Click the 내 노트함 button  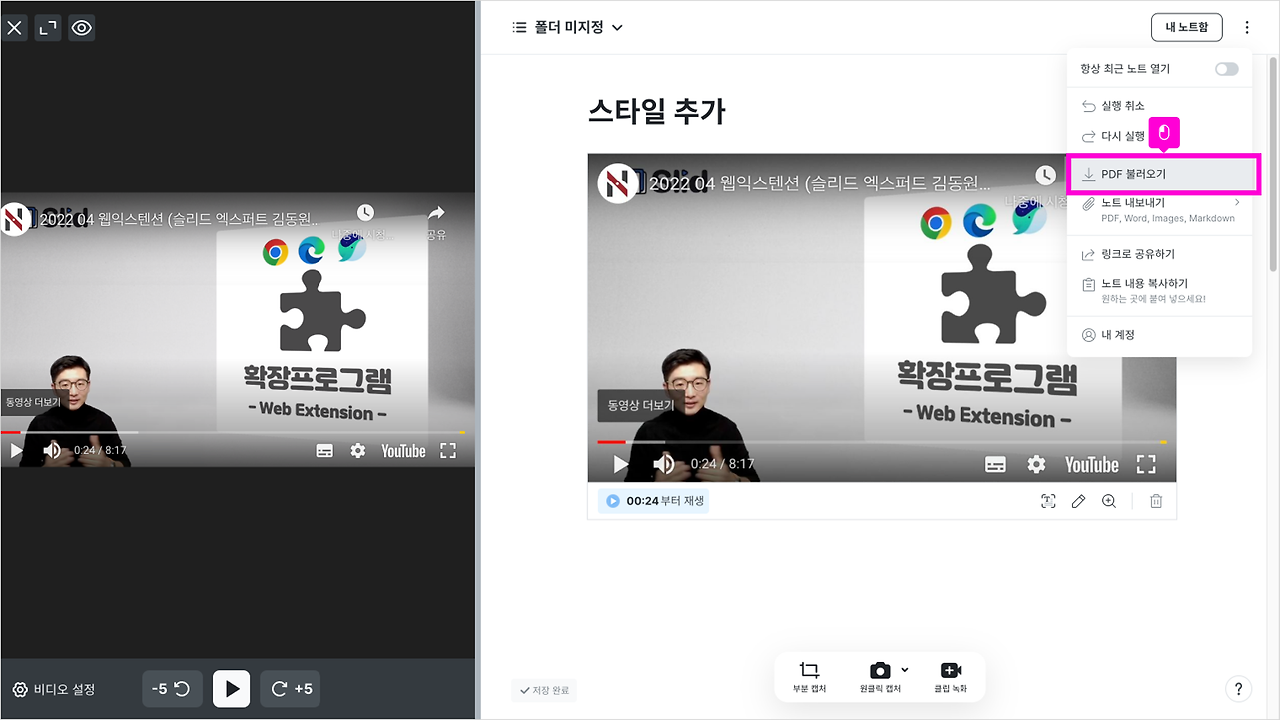1187,27
